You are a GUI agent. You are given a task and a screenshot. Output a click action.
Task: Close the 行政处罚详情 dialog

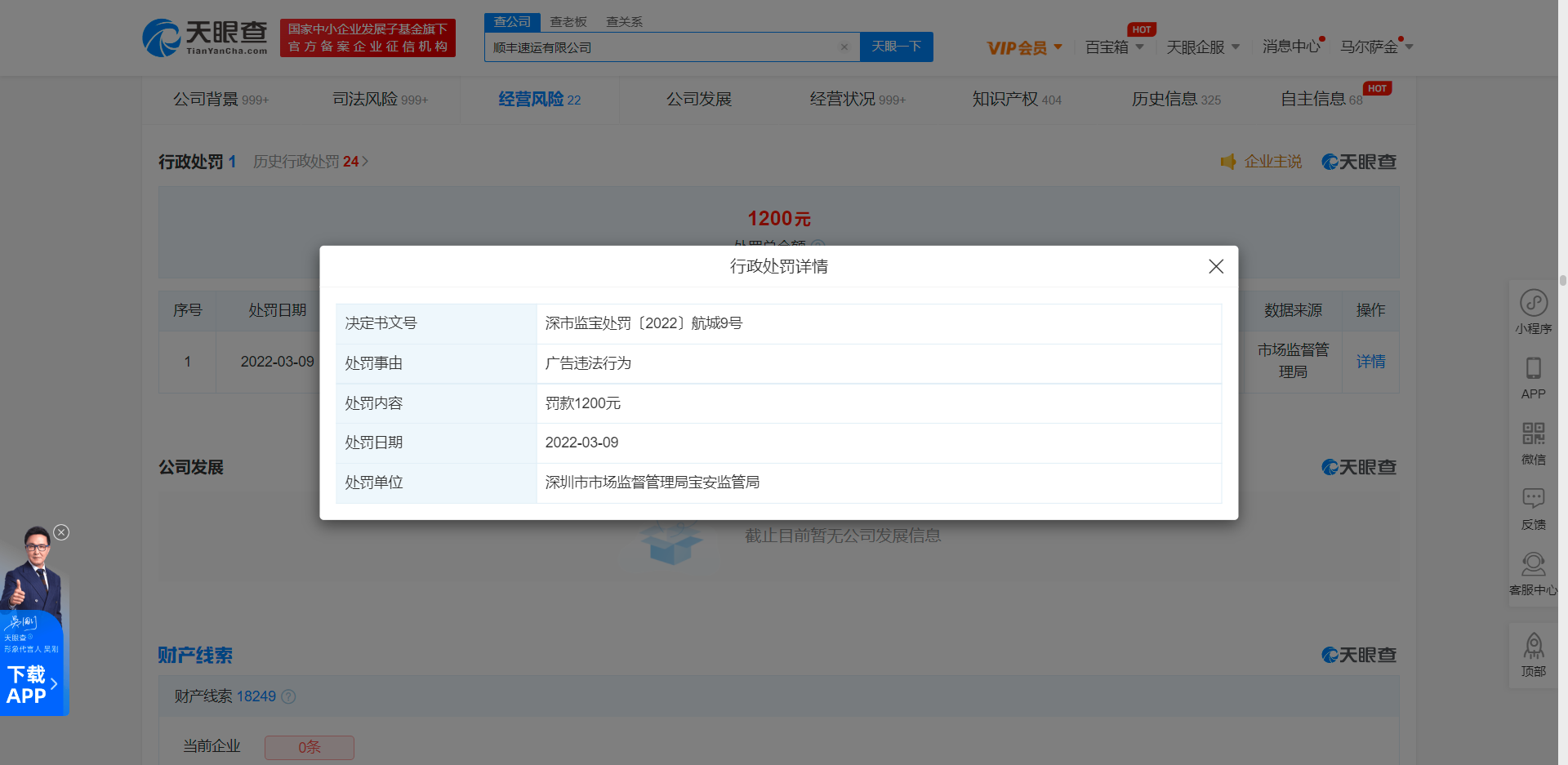1215,266
